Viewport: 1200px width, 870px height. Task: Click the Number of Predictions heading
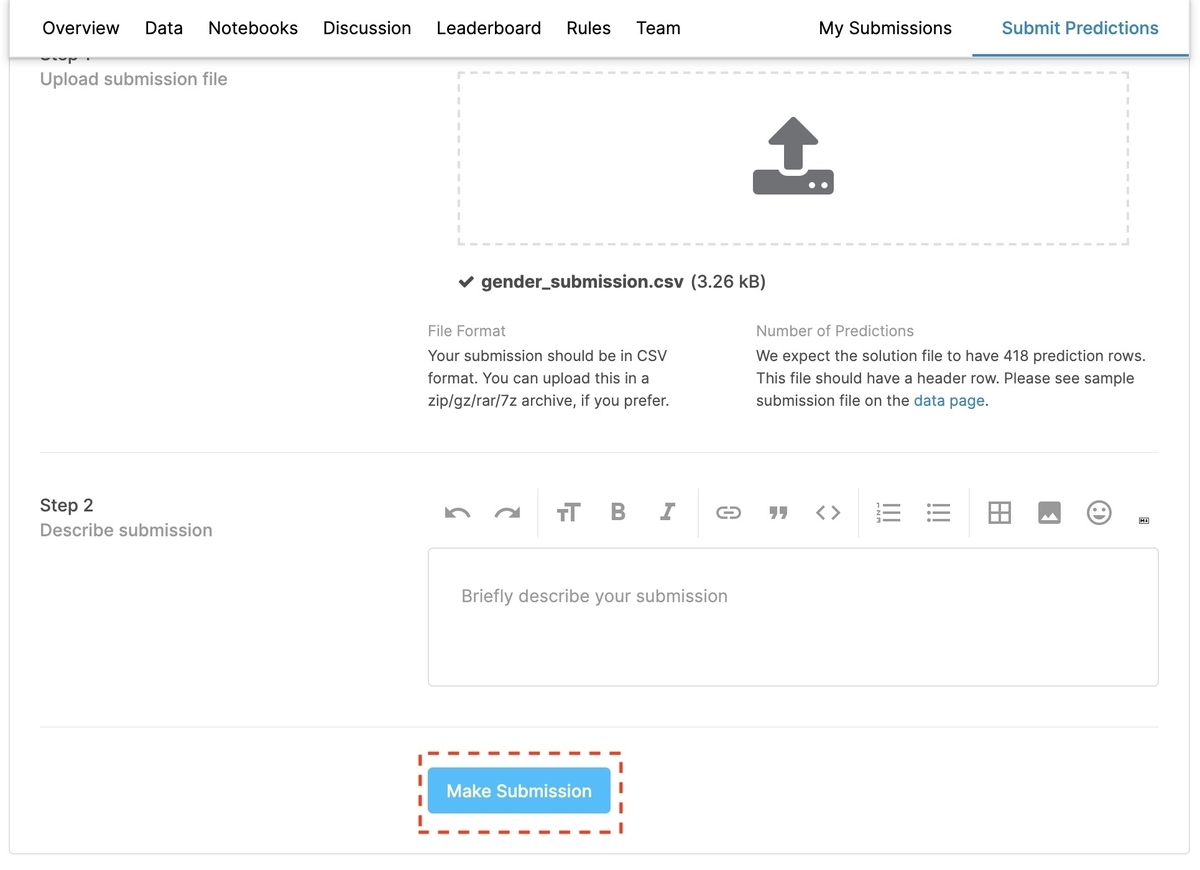[x=835, y=331]
